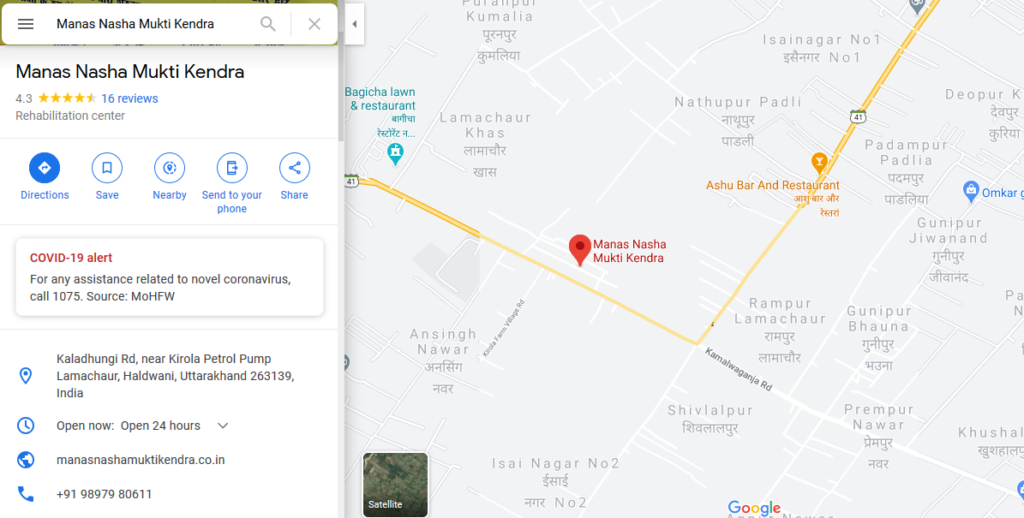Select Bagicha lawn & restaurant marker
1024x518 pixels.
tap(395, 154)
